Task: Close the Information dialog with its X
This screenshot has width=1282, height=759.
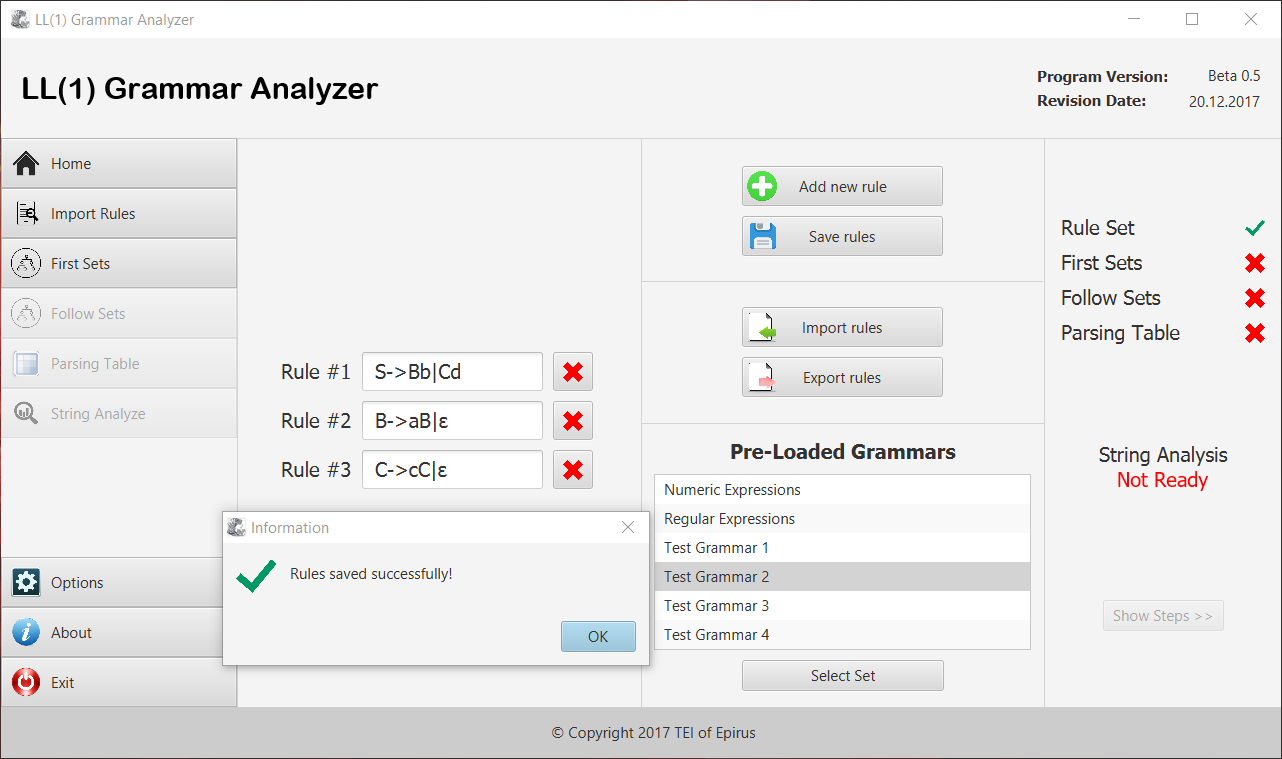Action: pos(628,527)
